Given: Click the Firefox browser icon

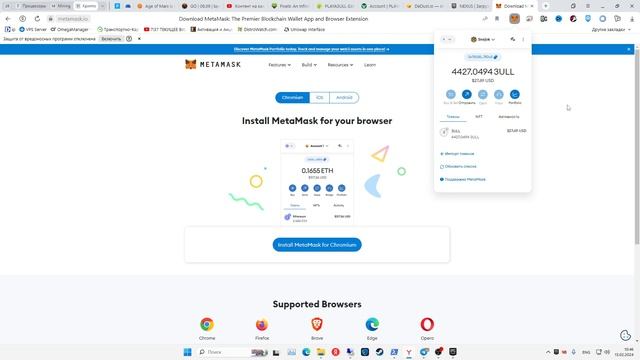Looking at the screenshot, I should point(262,324).
